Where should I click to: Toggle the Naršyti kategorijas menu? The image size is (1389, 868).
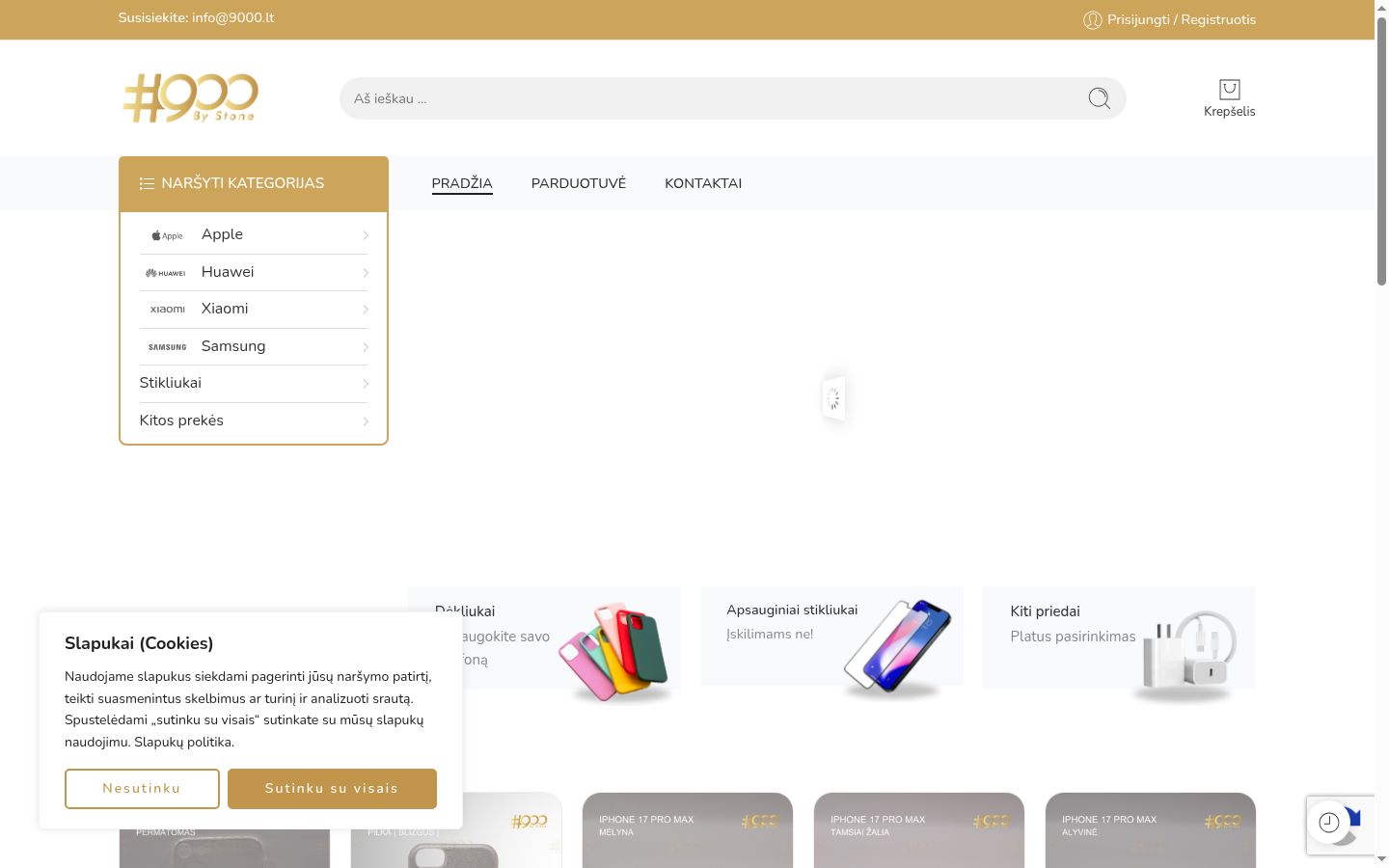pos(254,183)
